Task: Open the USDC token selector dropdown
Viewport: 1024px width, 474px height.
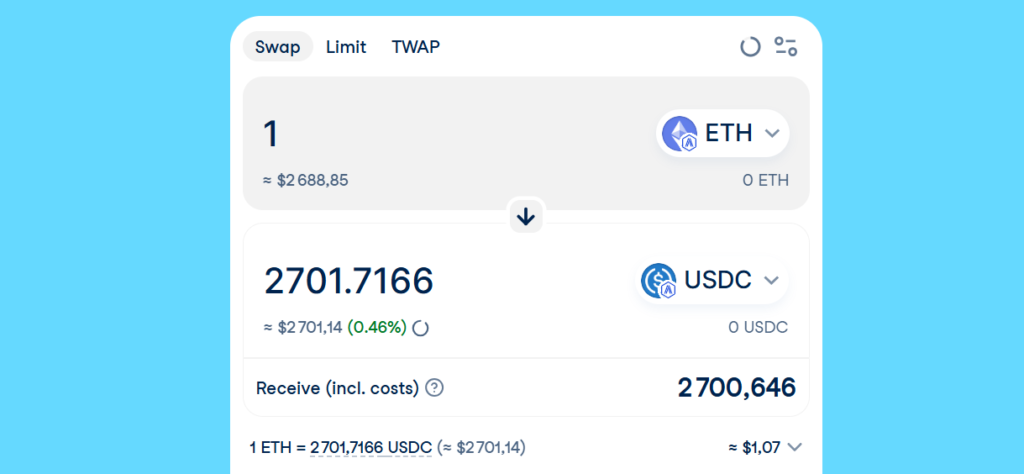Action: [771, 281]
